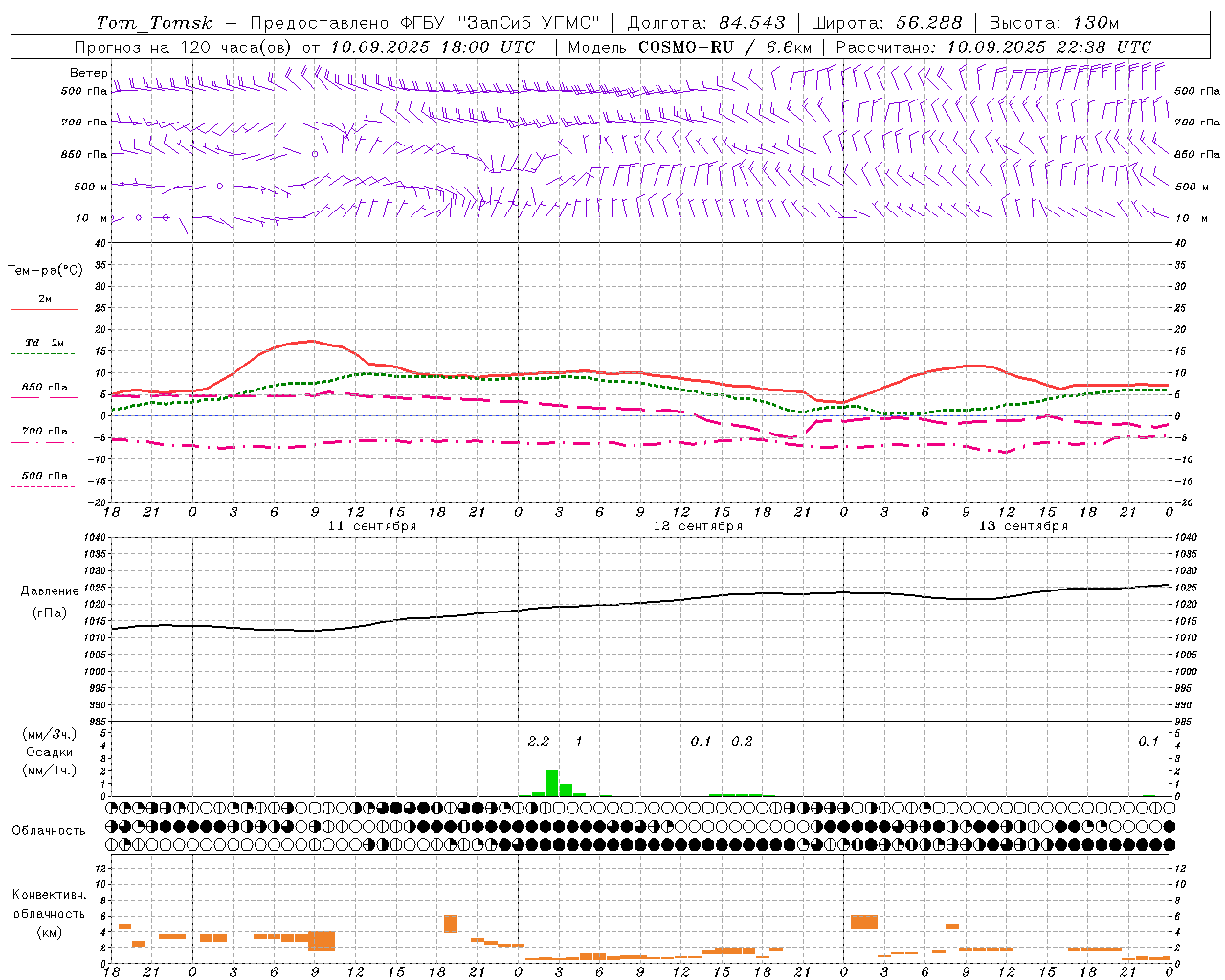Click the Тем-ра(°C) axis title
This screenshot has height=980, width=1225.
tap(45, 271)
